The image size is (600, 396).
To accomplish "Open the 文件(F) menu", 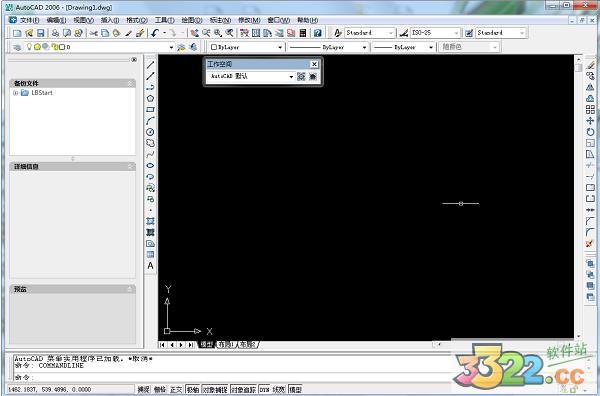I will [x=29, y=20].
